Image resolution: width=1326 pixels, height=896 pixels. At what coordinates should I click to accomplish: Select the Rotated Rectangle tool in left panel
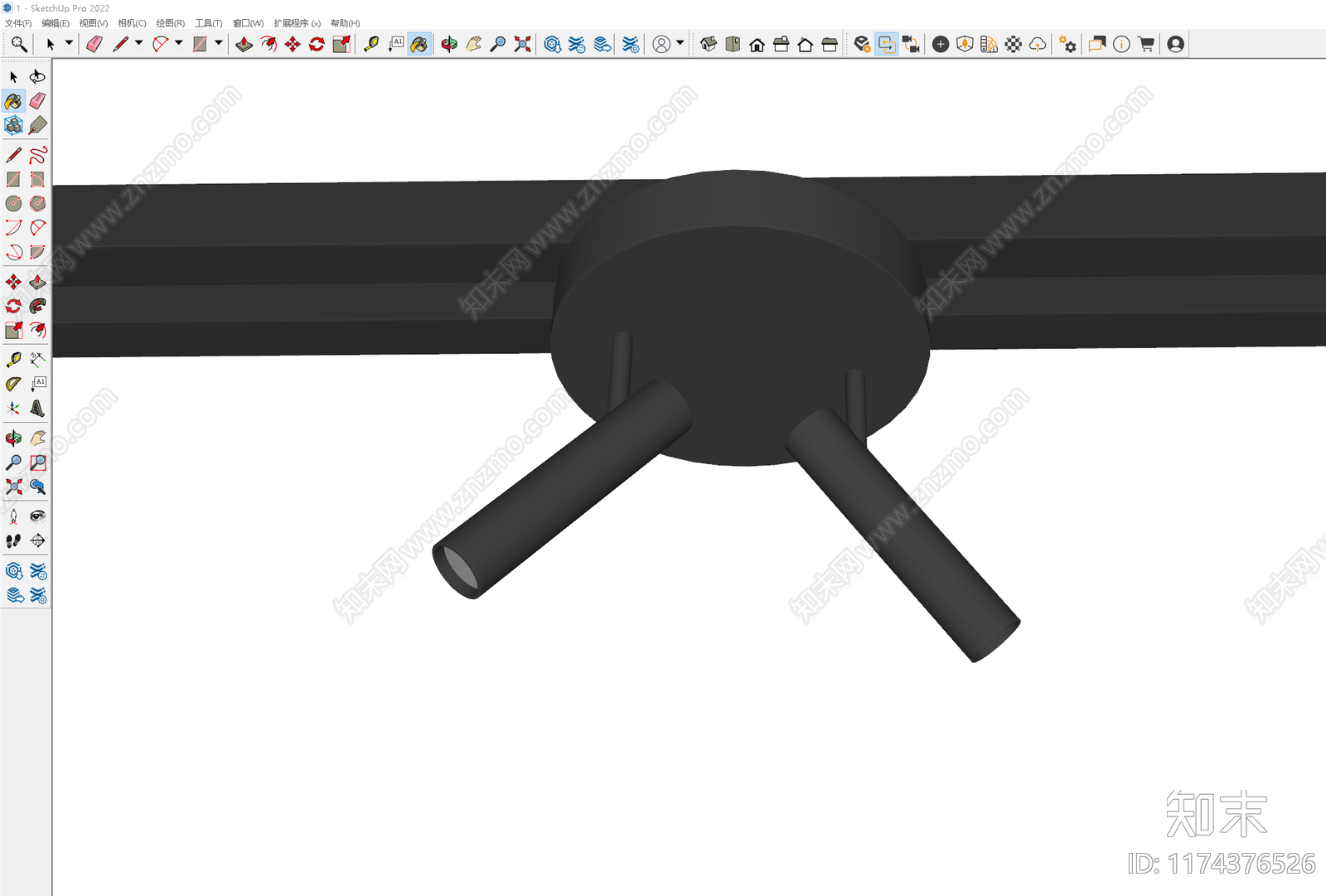(37, 179)
